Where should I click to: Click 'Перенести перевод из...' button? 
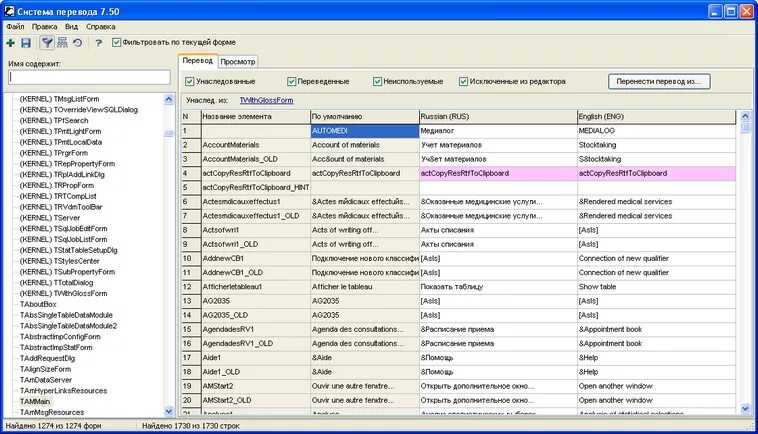click(658, 82)
